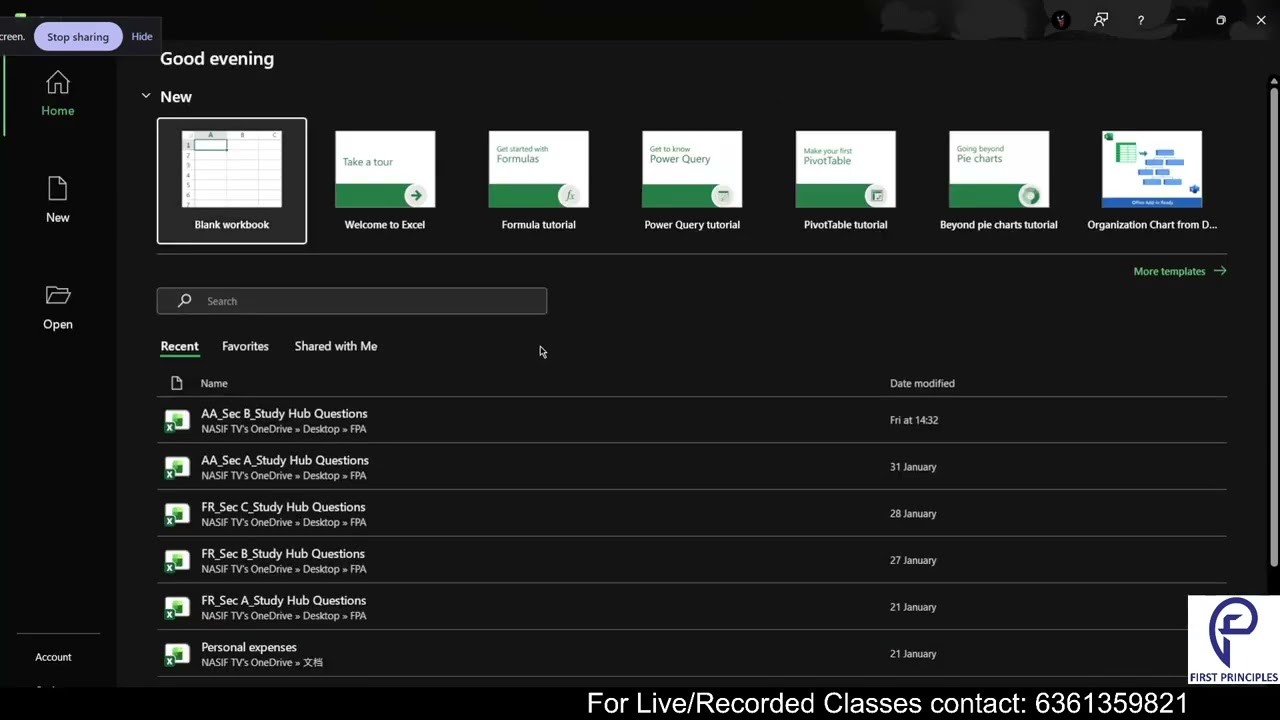Open Help with the question mark icon
1280x720 pixels.
pos(1141,20)
